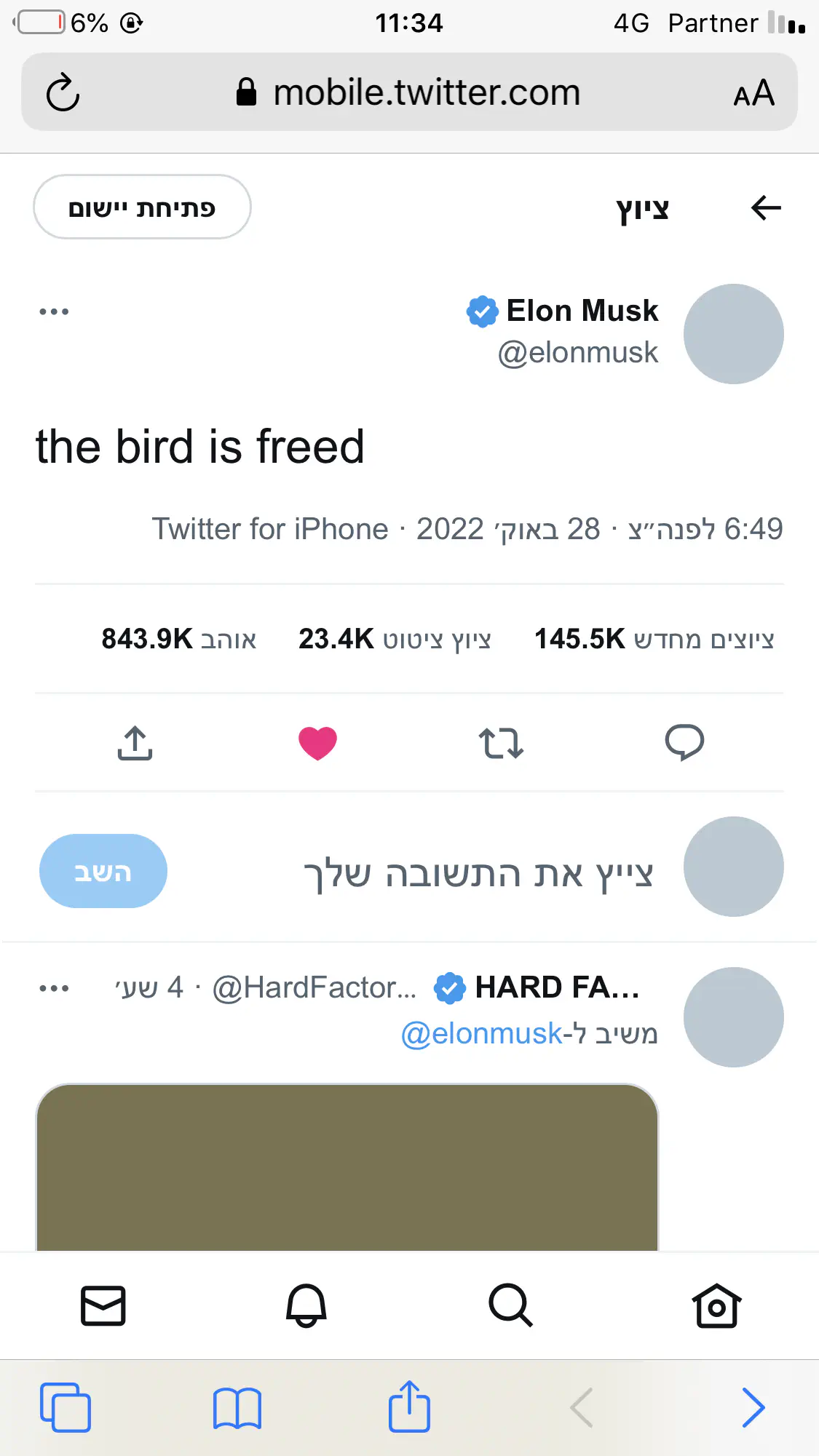Screen dimensions: 819x1456
Task: Open Elon Musk's profile picture
Action: coord(733,334)
